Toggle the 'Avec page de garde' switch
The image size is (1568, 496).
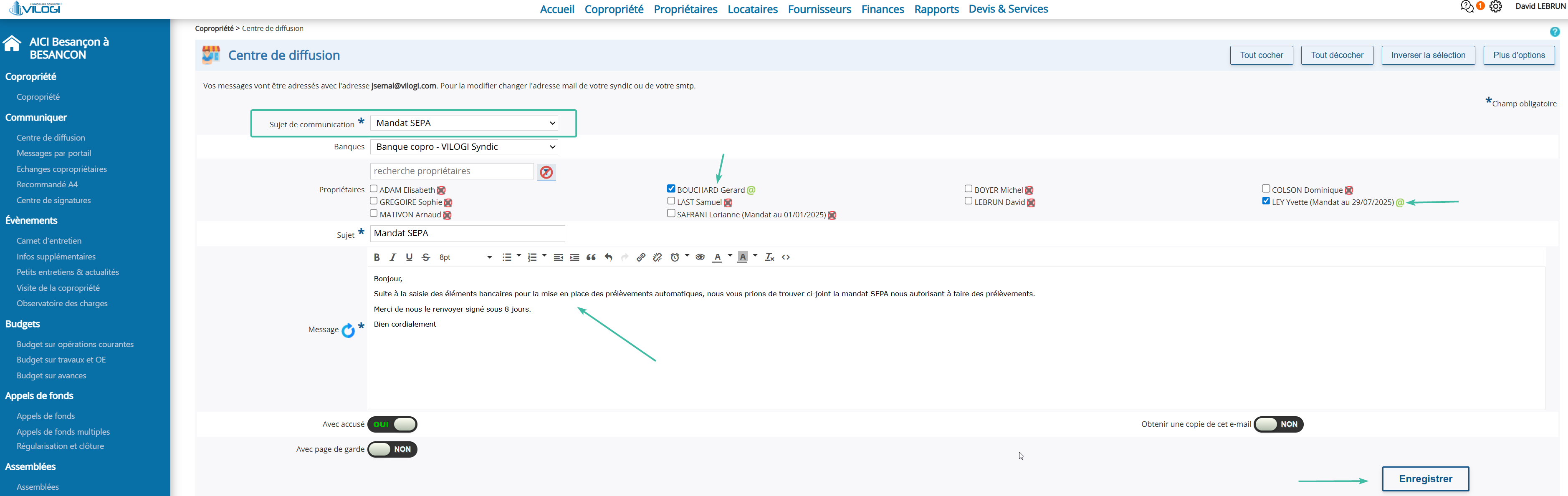[392, 449]
